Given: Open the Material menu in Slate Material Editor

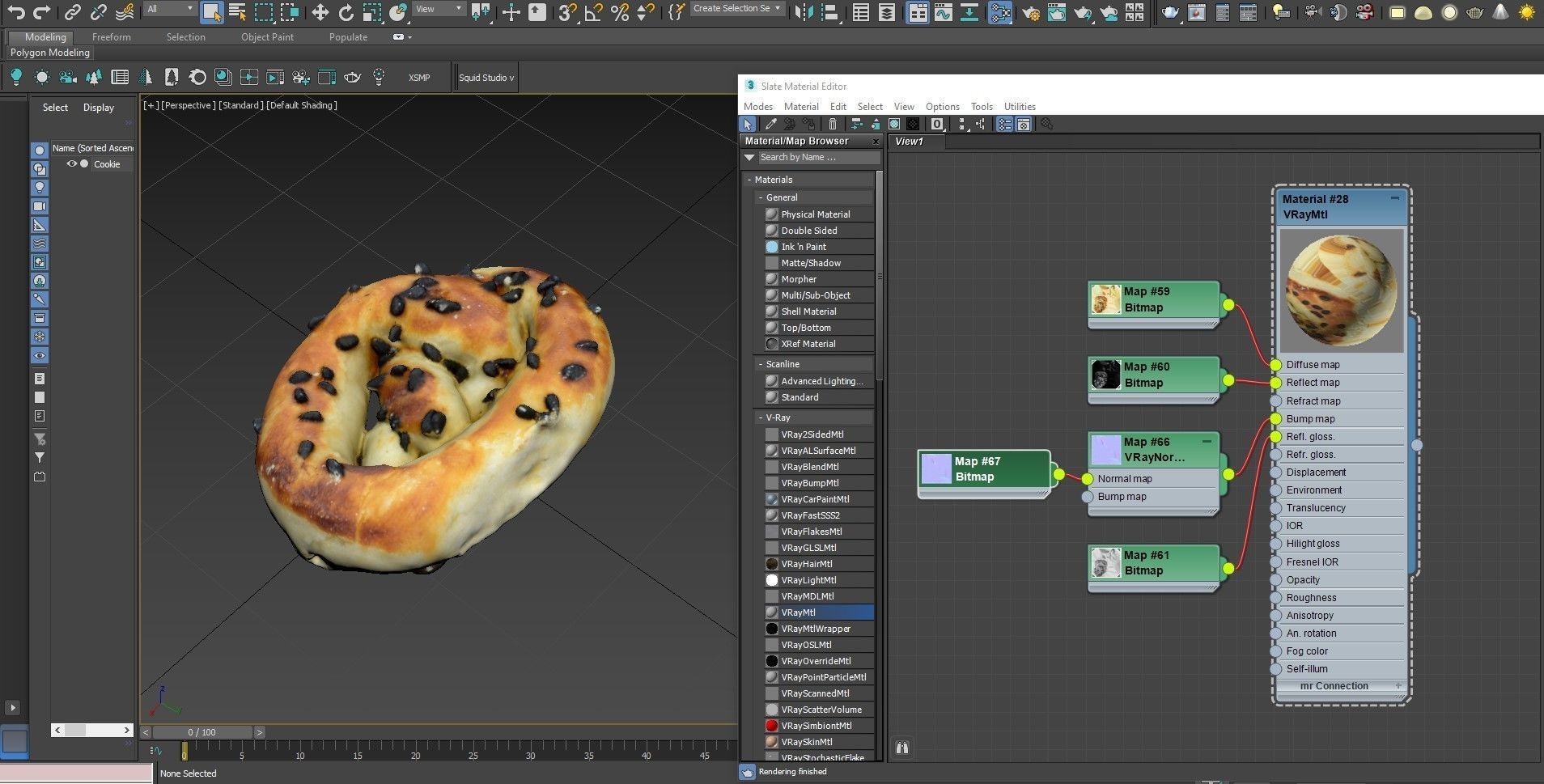Looking at the screenshot, I should 801,107.
